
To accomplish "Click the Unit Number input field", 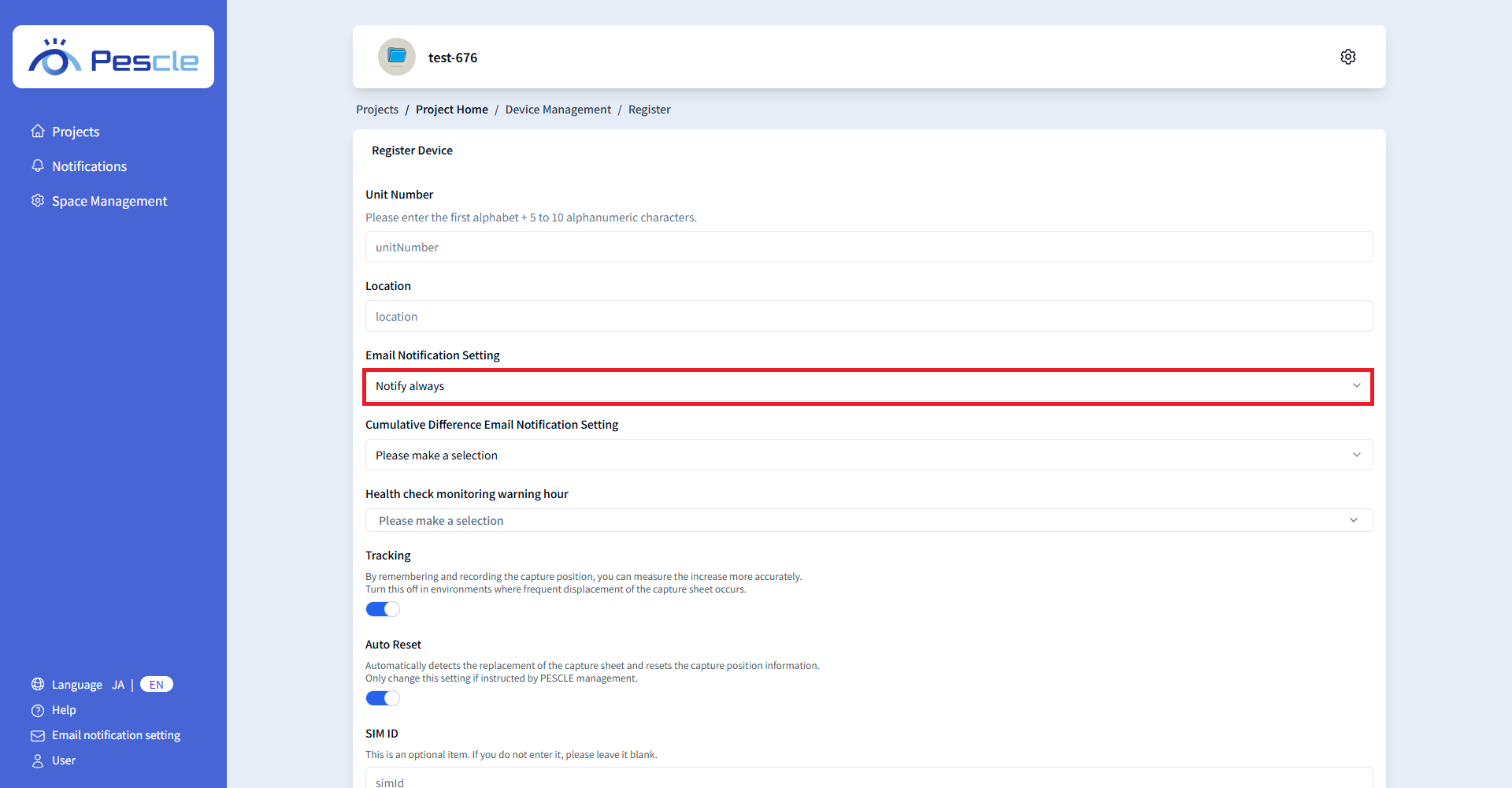I will click(x=868, y=247).
